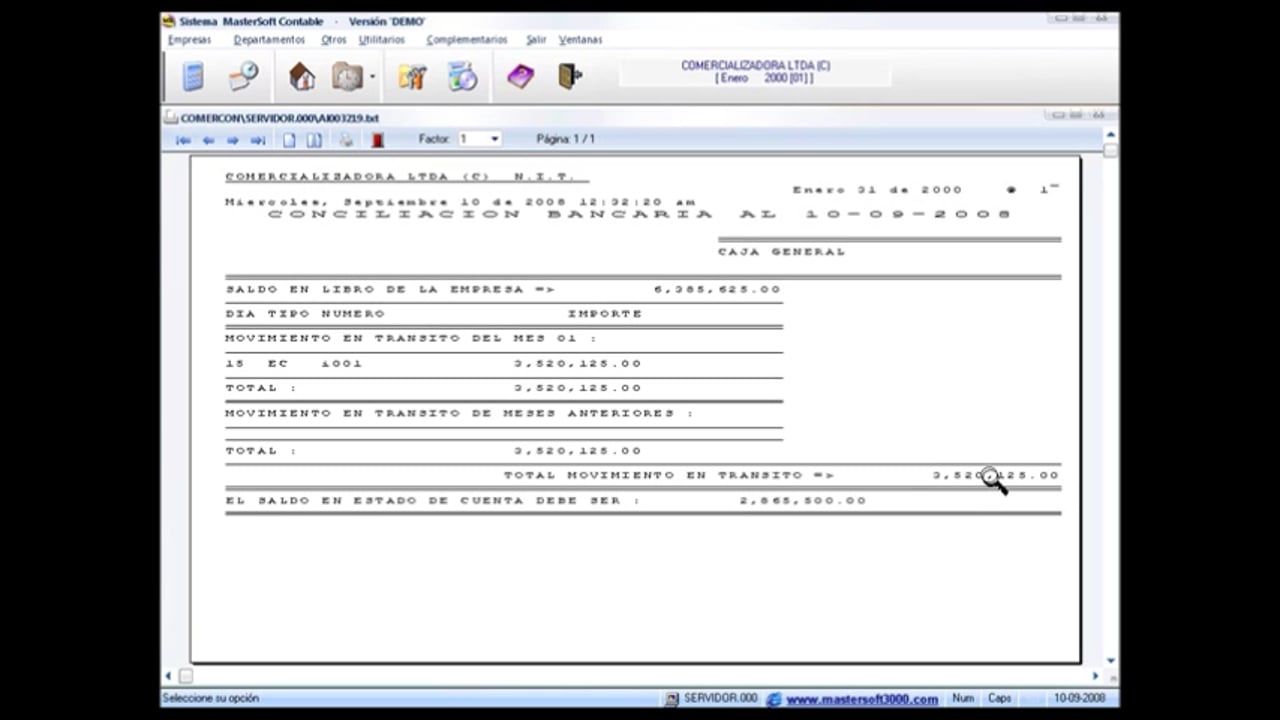The height and width of the screenshot is (720, 1280).
Task: Open the Salir menu
Action: (x=536, y=40)
